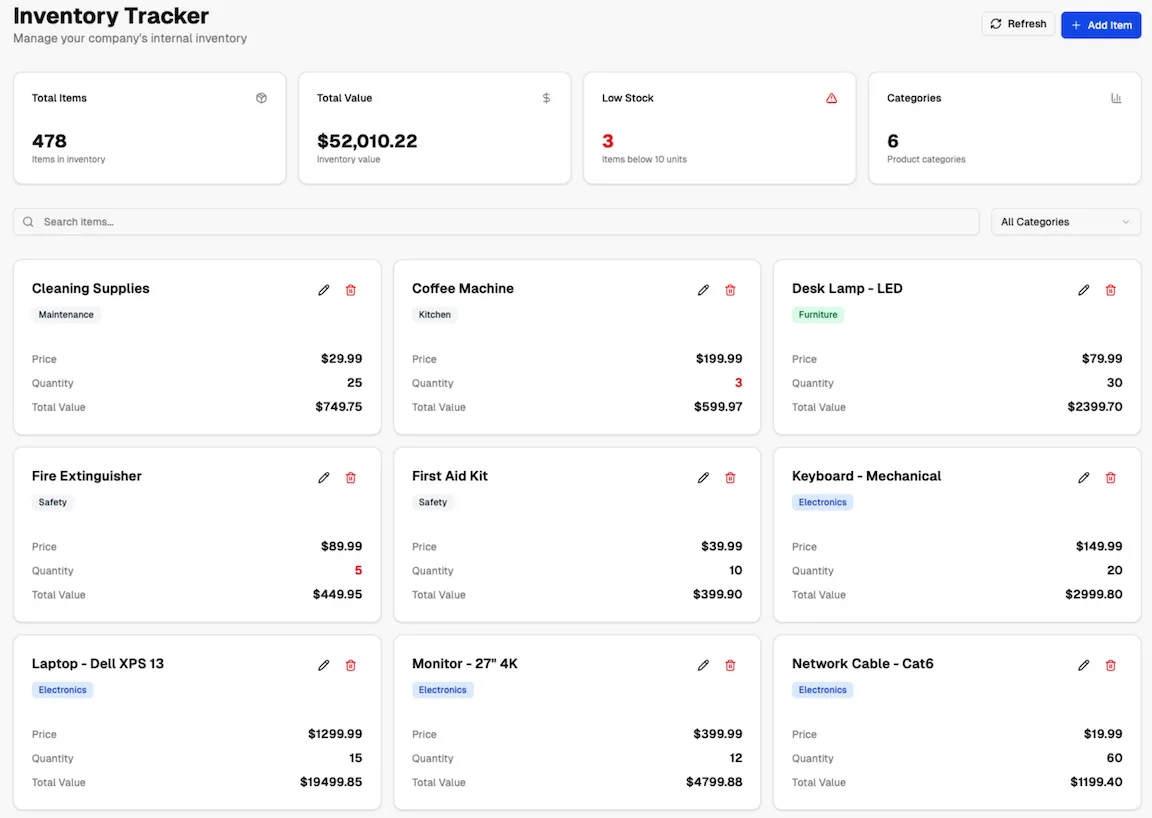
Task: Delete the Fire Extinguisher item
Action: click(350, 478)
